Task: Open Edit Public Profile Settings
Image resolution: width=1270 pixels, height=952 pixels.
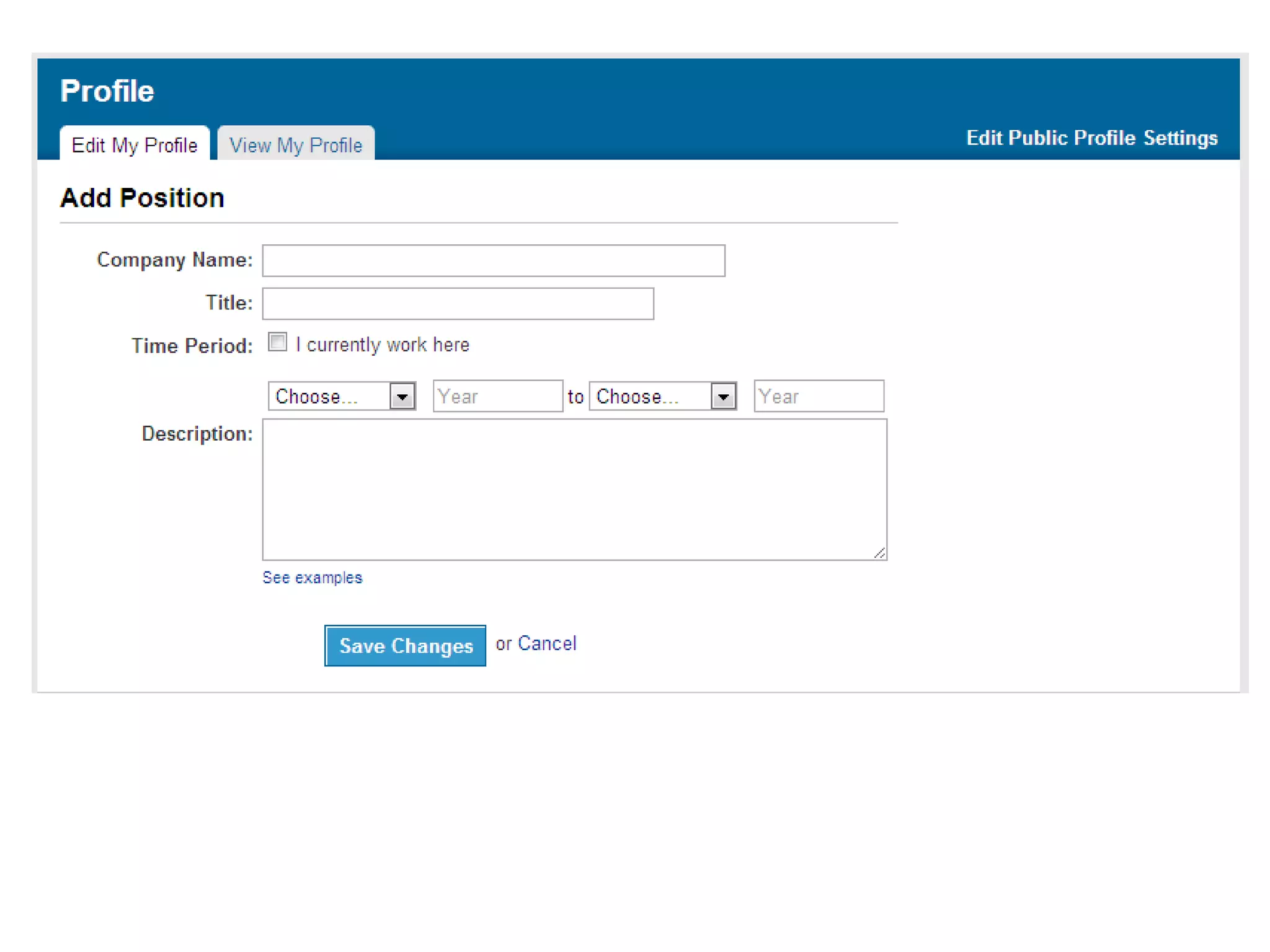Action: (x=1091, y=138)
